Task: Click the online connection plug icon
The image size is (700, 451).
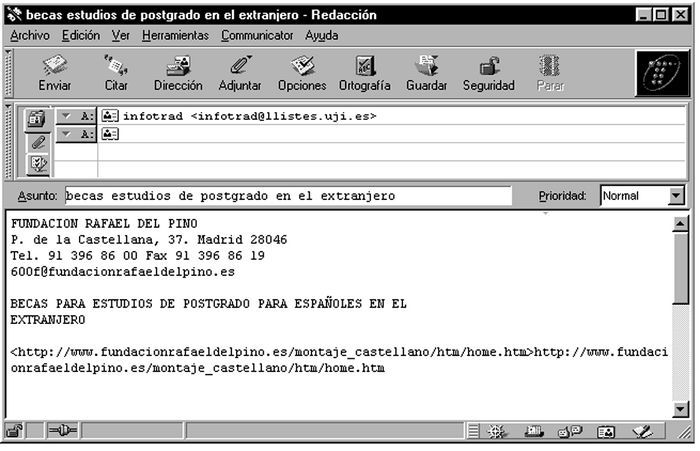Action: (x=62, y=431)
